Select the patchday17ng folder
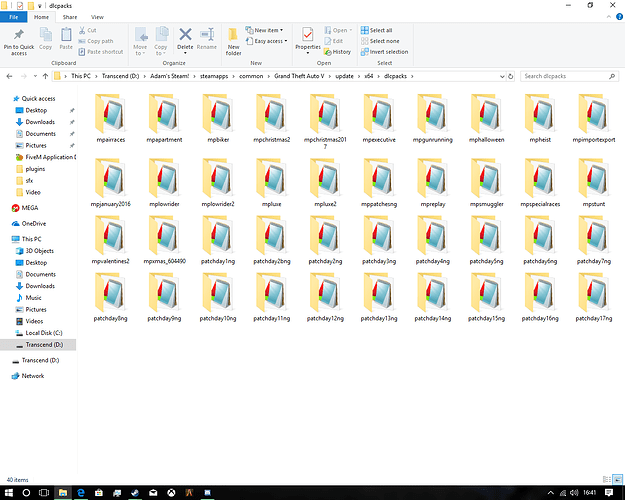 pos(594,297)
